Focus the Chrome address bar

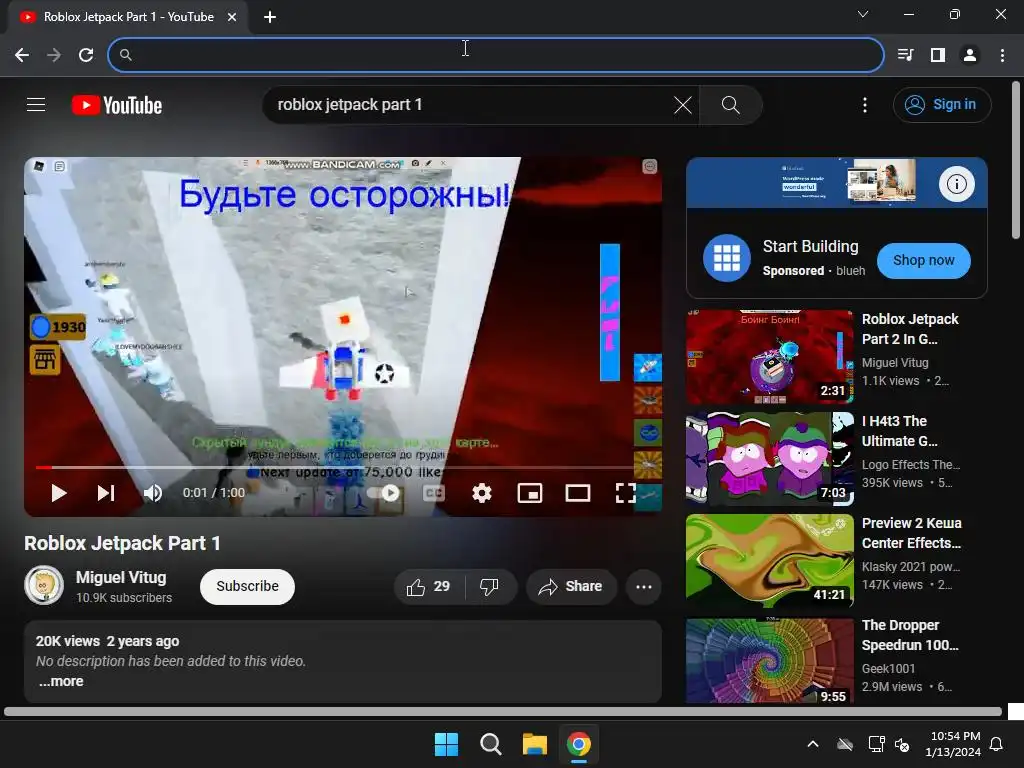point(496,56)
